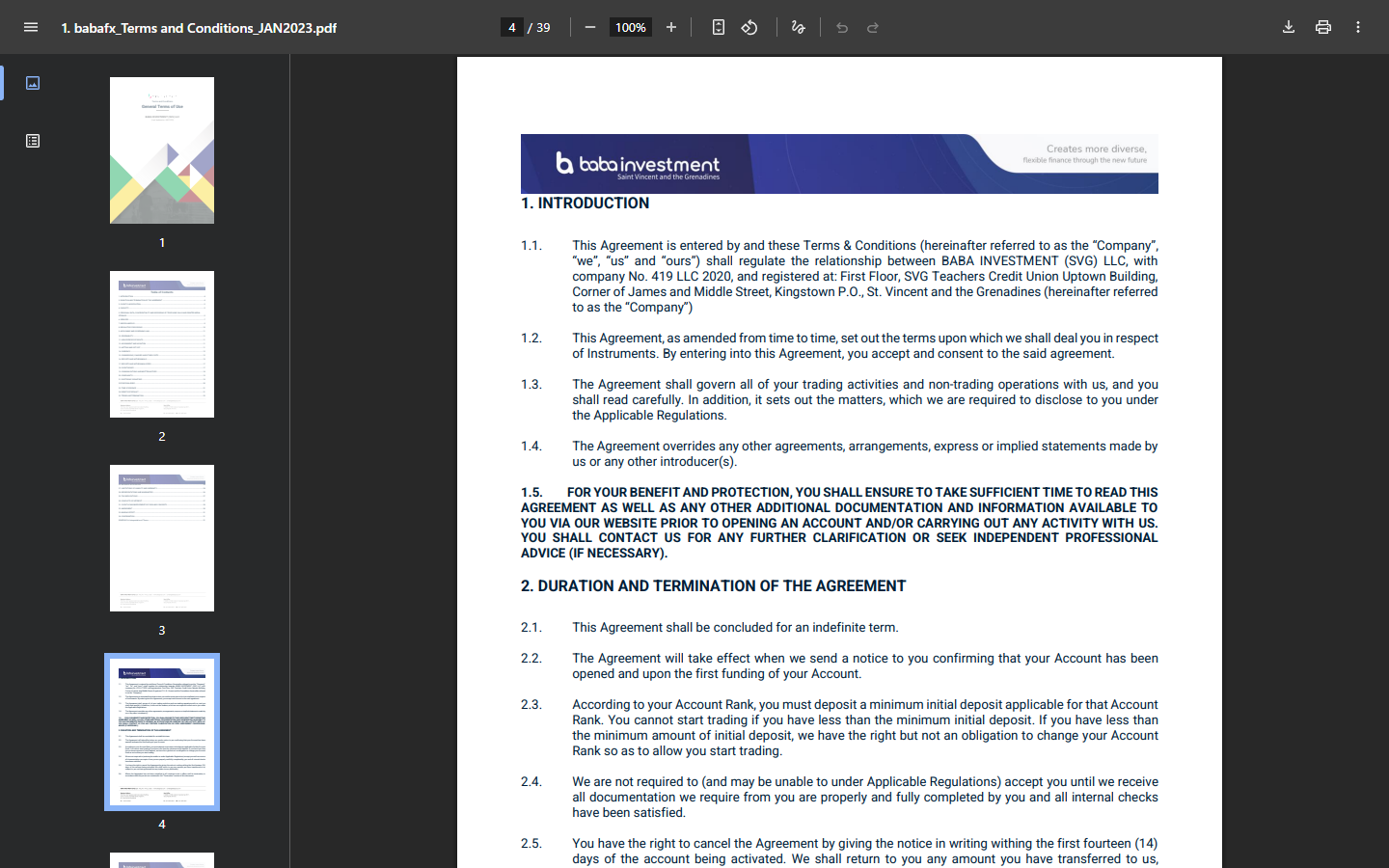Rotate the document counterclockwise
Viewport: 1389px width, 868px height.
pos(749,27)
